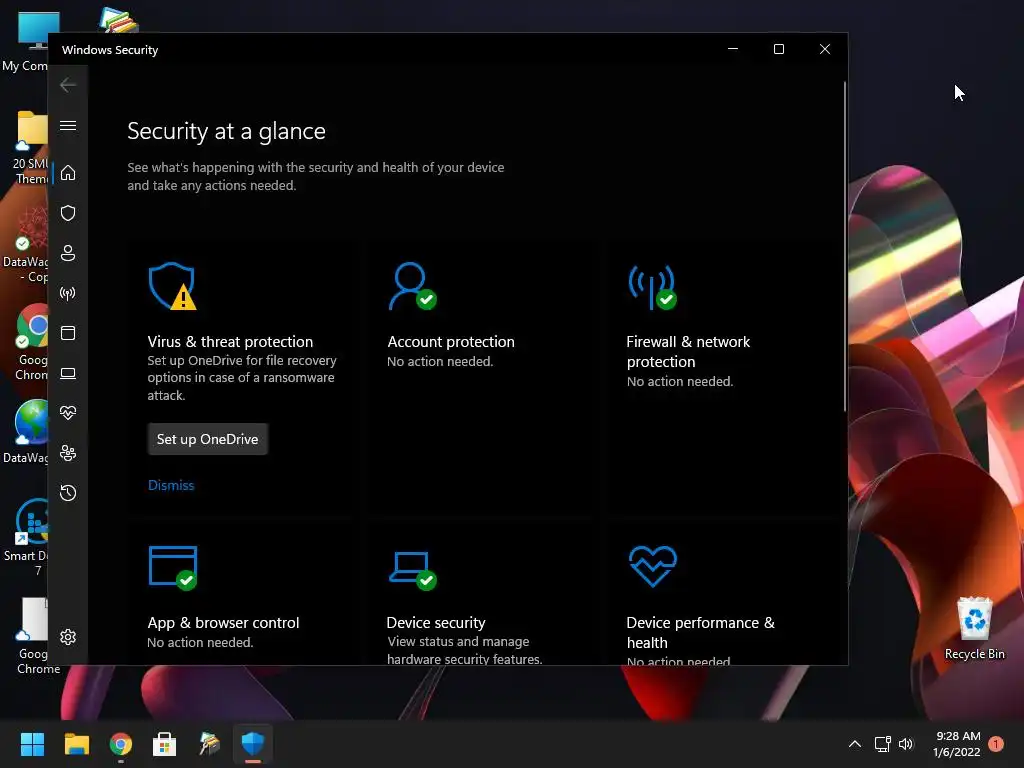Screen dimensions: 1024x768
Task: Open Device performance & health heading
Action: pyautogui.click(x=701, y=633)
